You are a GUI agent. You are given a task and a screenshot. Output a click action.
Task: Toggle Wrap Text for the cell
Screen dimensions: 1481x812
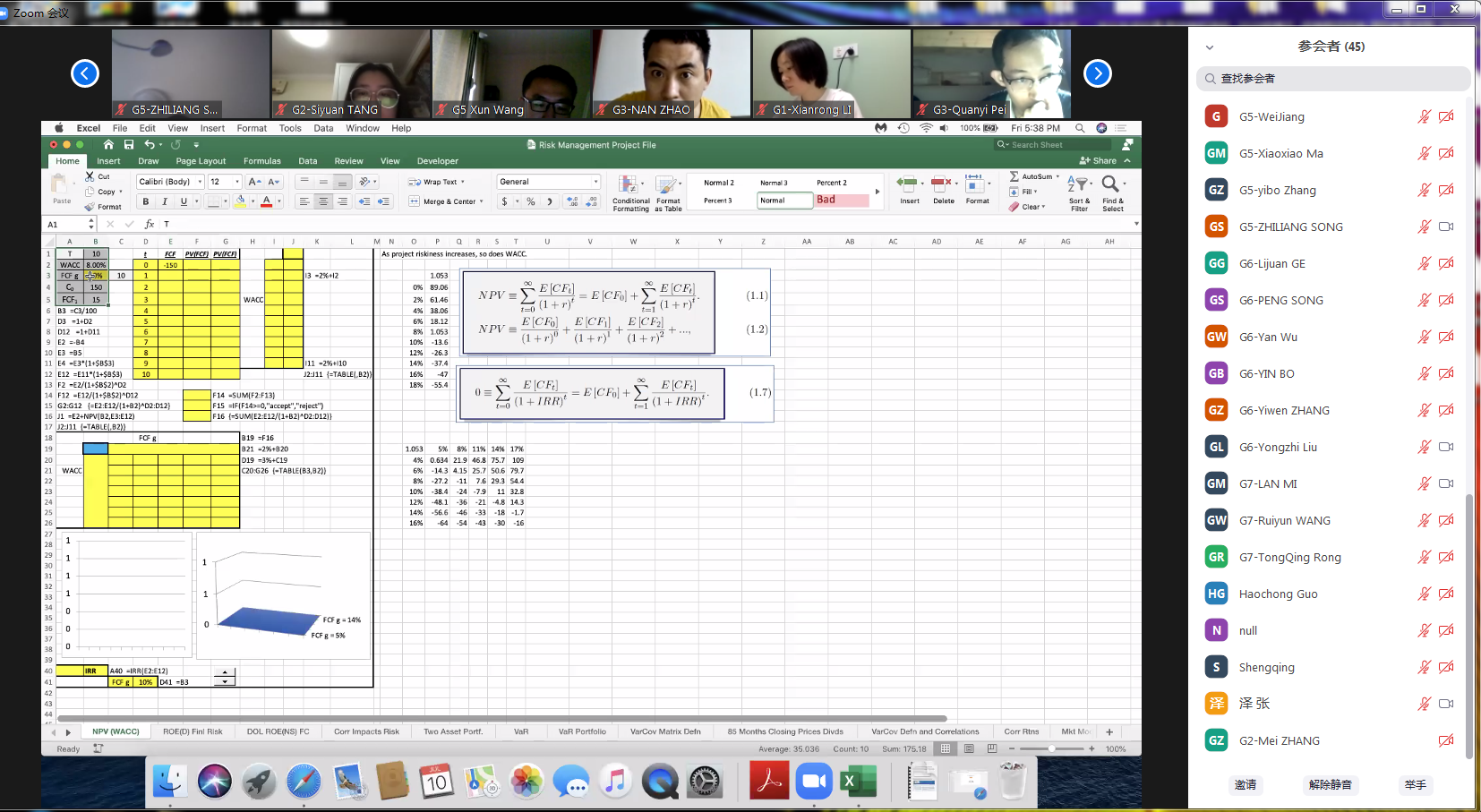tap(437, 182)
